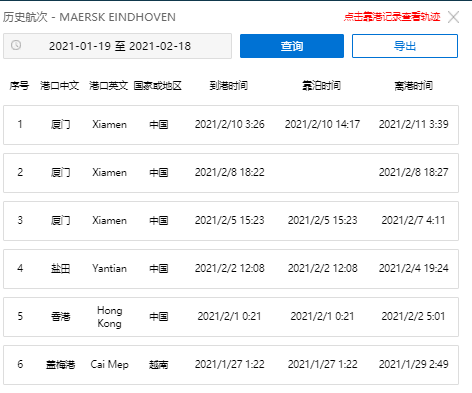Select departure time 2021/1/29 2:49

point(414,364)
